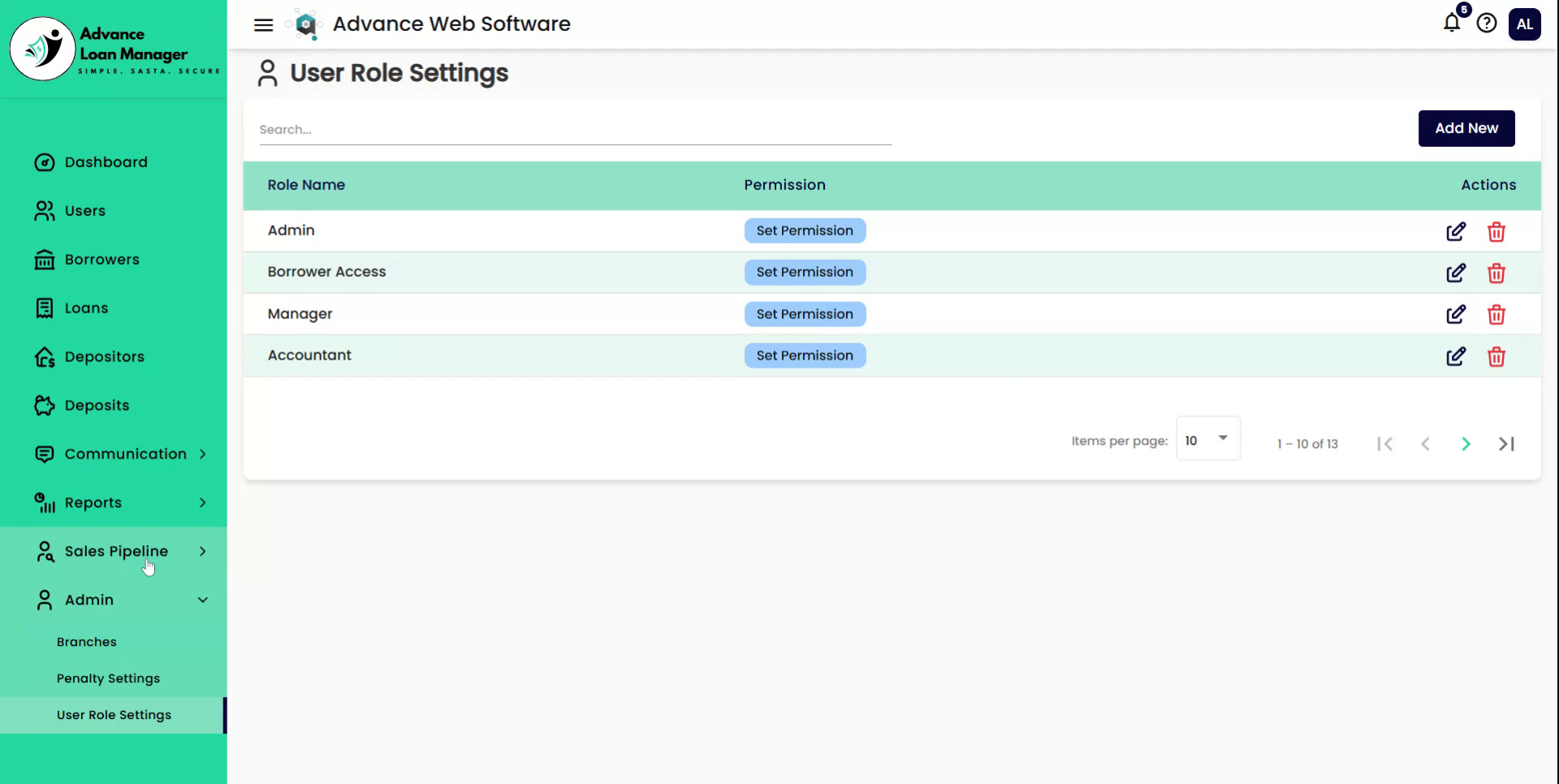Collapse the Admin section in sidebar
The width and height of the screenshot is (1559, 784).
(201, 600)
